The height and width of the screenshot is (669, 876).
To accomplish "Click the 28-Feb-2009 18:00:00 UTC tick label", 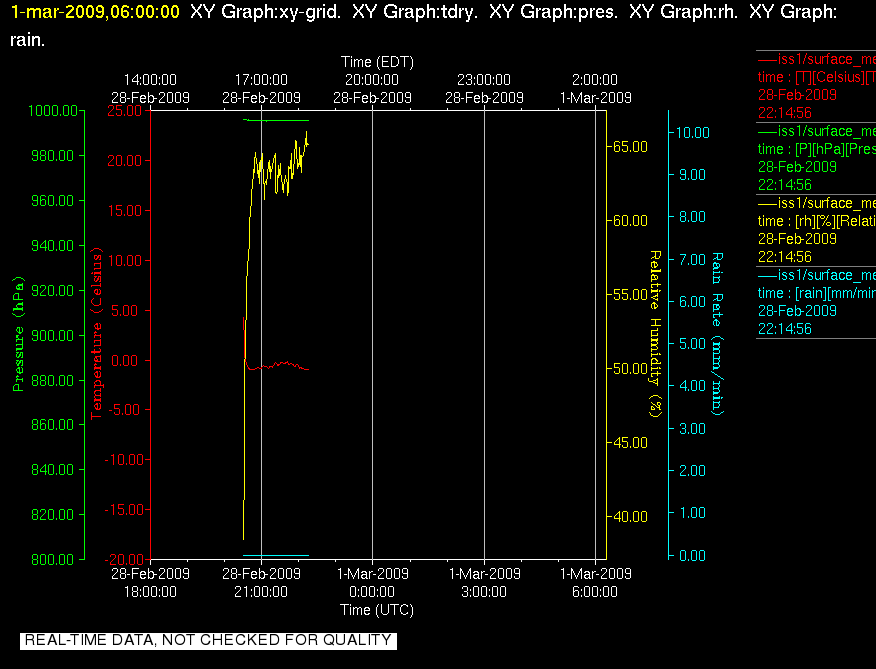I will click(150, 582).
